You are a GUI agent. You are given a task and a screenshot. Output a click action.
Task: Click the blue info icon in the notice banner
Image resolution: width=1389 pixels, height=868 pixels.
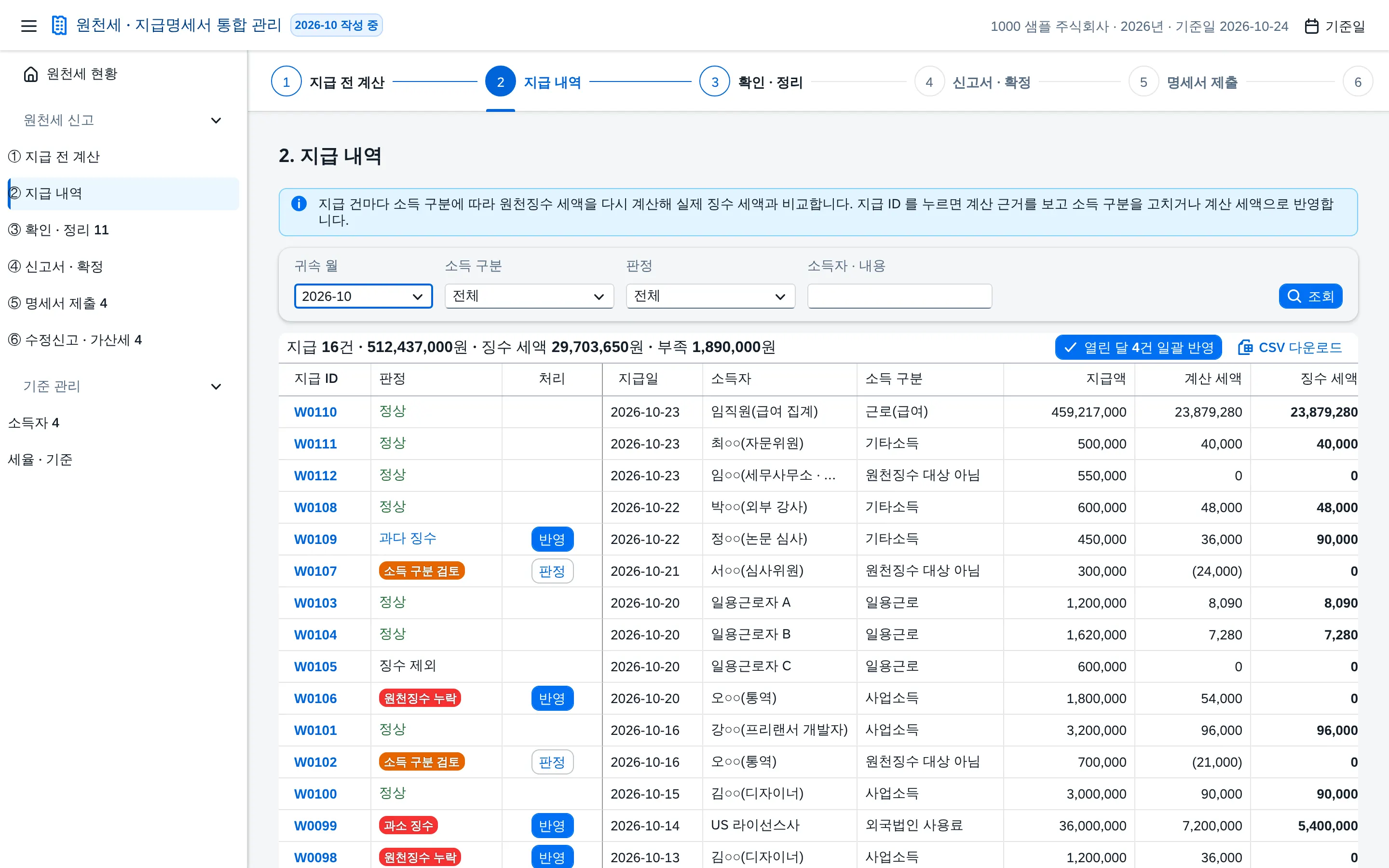[299, 204]
